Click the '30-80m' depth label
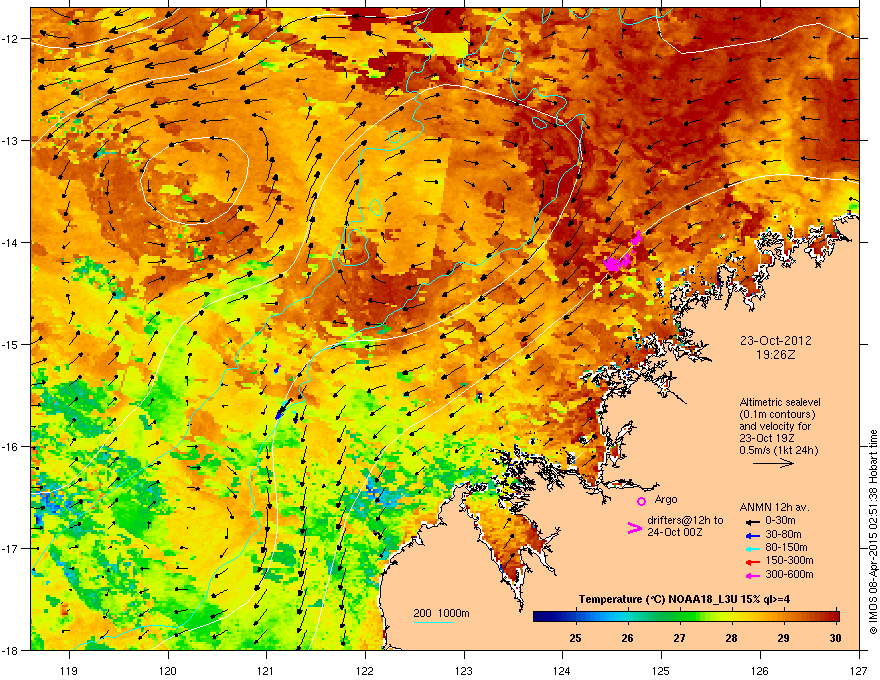The width and height of the screenshot is (880, 680). [783, 534]
